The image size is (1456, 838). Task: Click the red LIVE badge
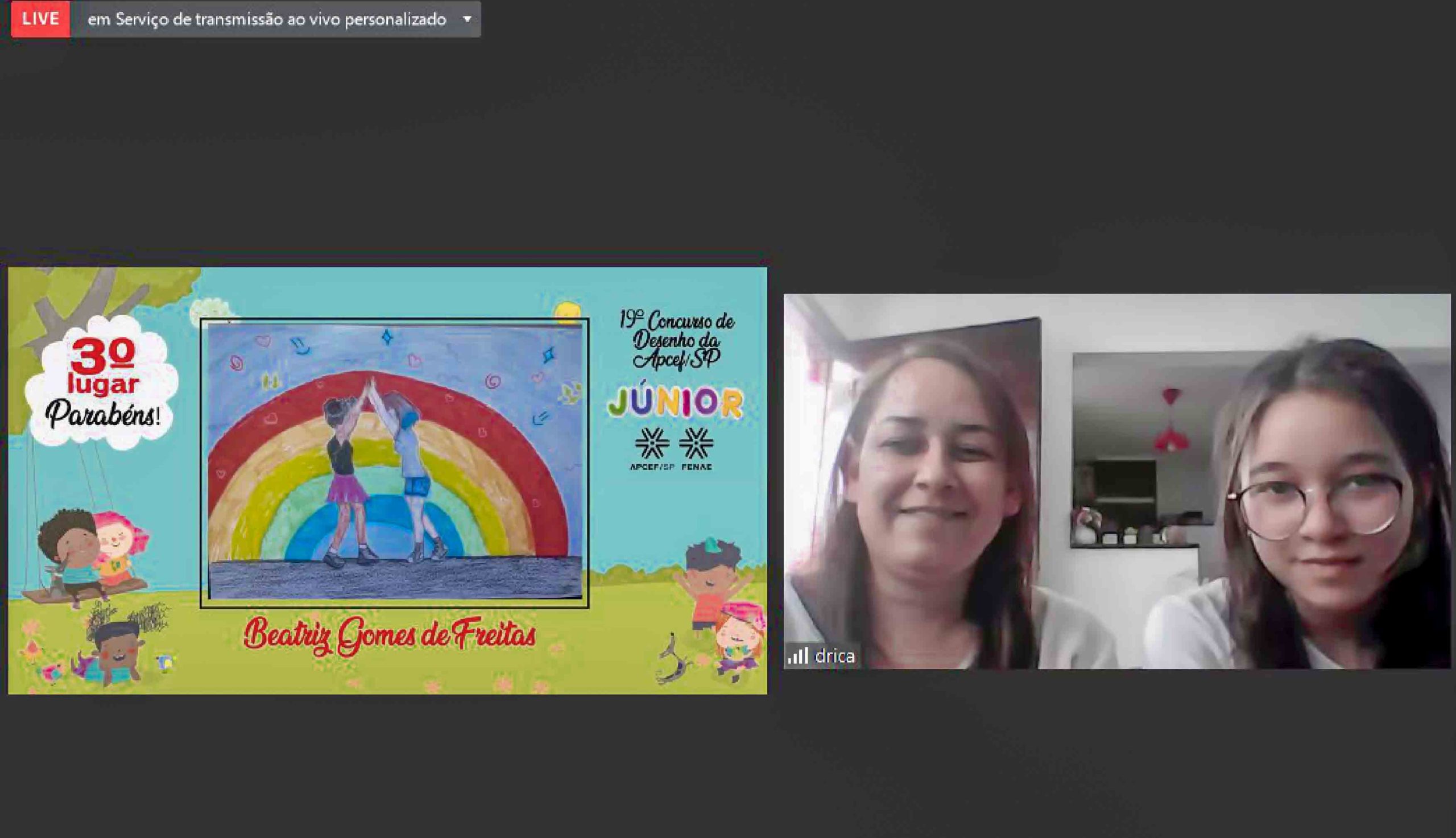pos(40,19)
